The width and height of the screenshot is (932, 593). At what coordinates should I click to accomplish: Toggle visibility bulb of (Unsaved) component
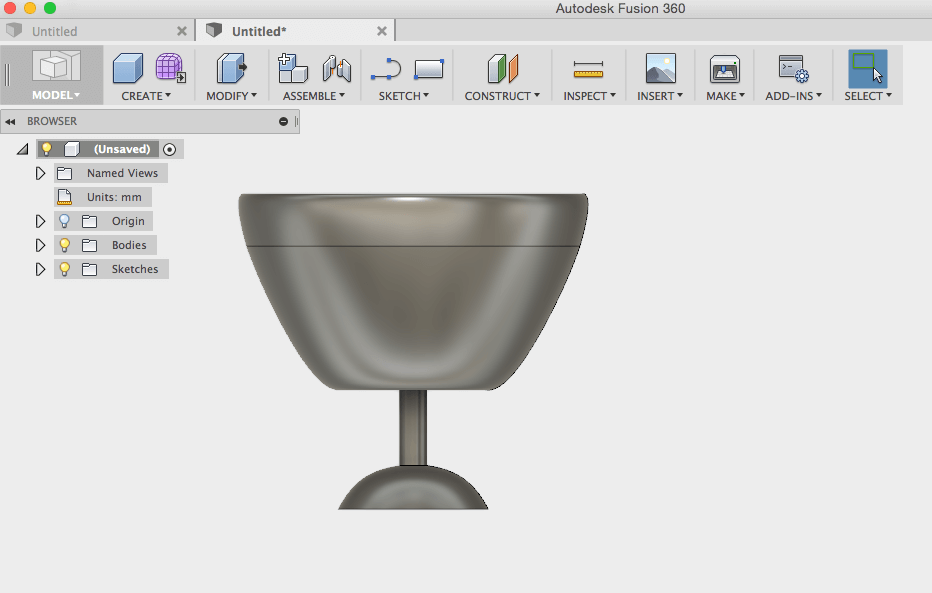pyautogui.click(x=46, y=149)
